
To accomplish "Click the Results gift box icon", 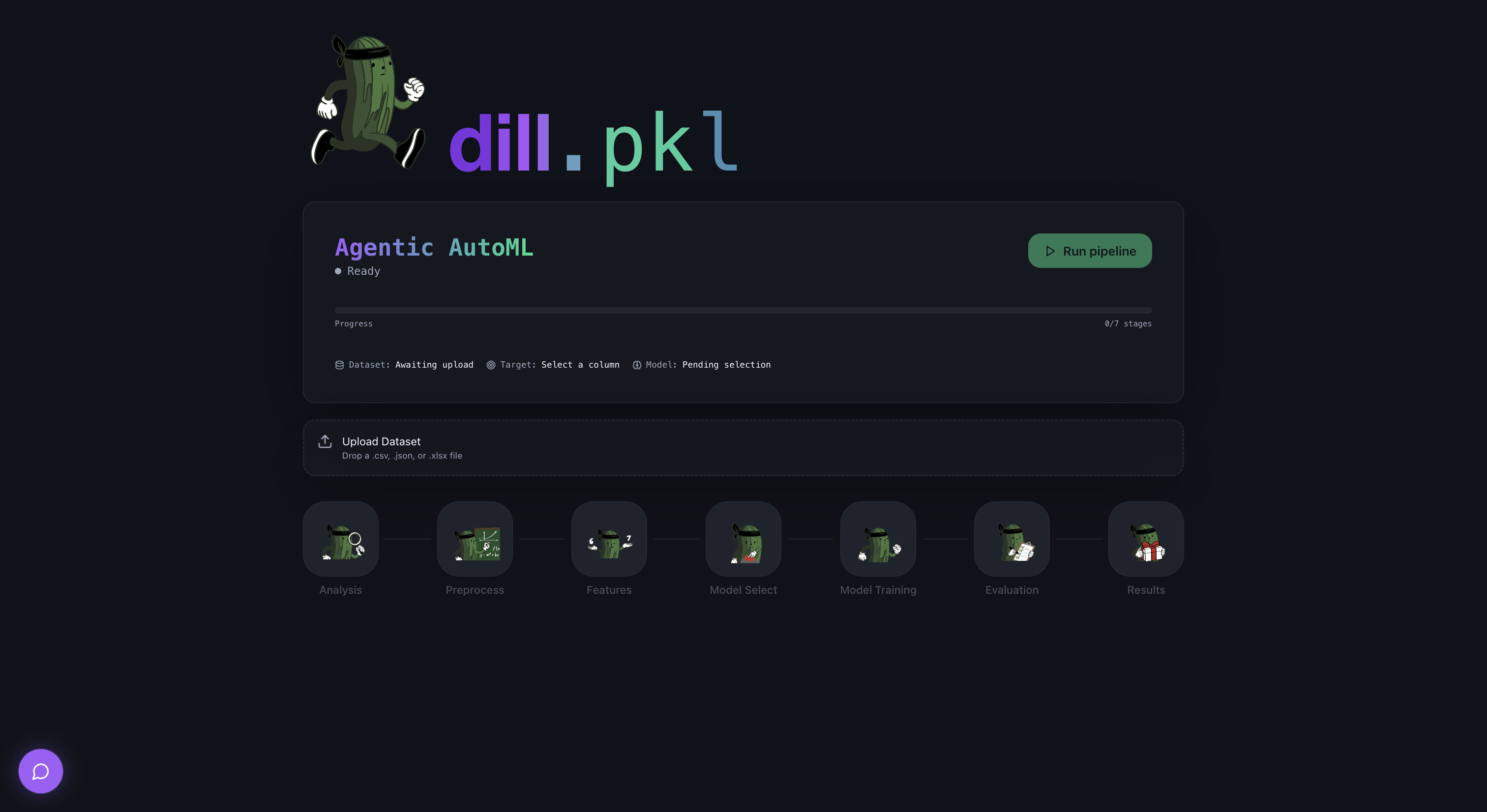I will coord(1146,539).
